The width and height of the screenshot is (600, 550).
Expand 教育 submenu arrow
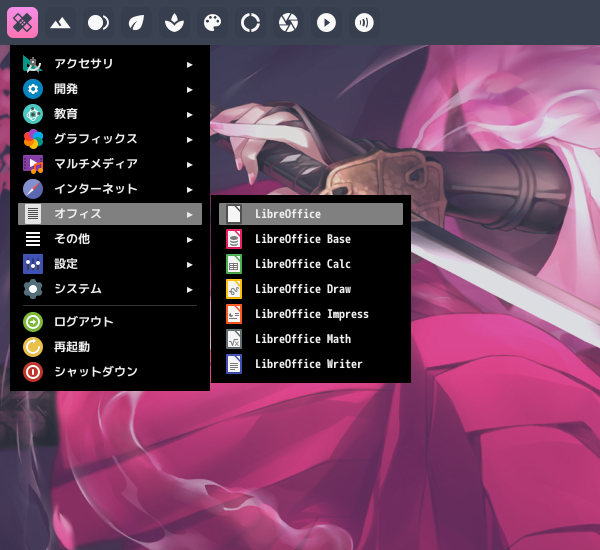pos(189,114)
